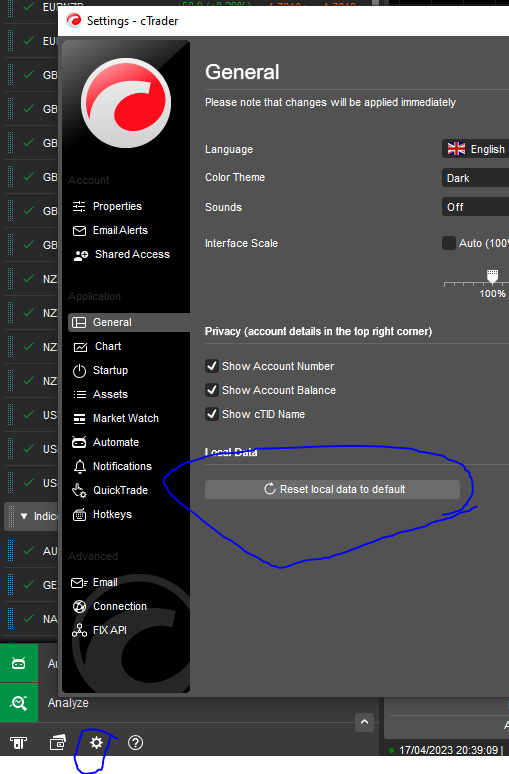Click the store icon in bottom toolbar
The height and width of the screenshot is (774, 509).
pos(18,742)
